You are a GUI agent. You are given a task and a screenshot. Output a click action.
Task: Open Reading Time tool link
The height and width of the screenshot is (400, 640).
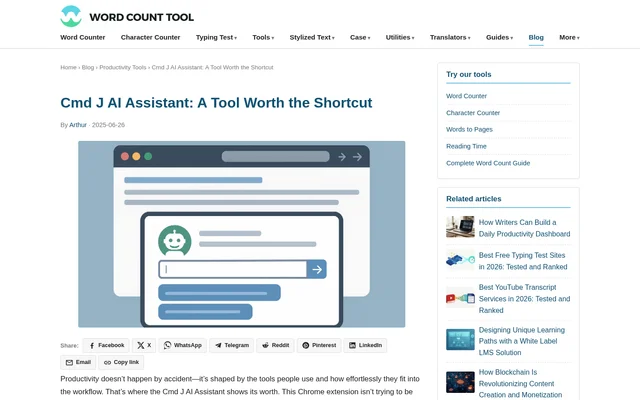[466, 146]
